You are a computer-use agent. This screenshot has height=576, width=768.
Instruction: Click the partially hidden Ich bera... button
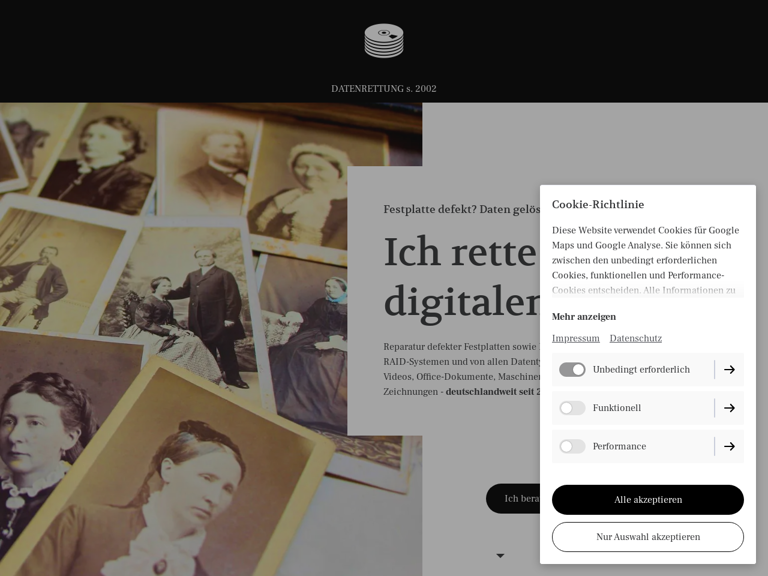tap(513, 499)
